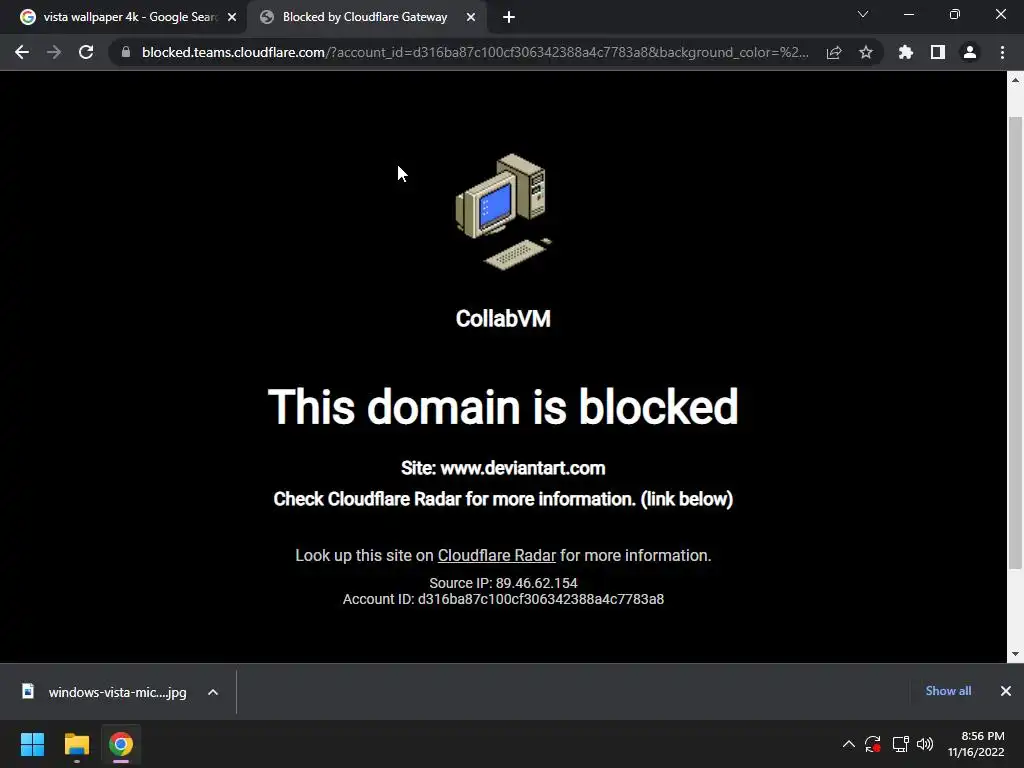The width and height of the screenshot is (1024, 768).
Task: Open the Extensions puzzle icon
Action: pyautogui.click(x=906, y=52)
